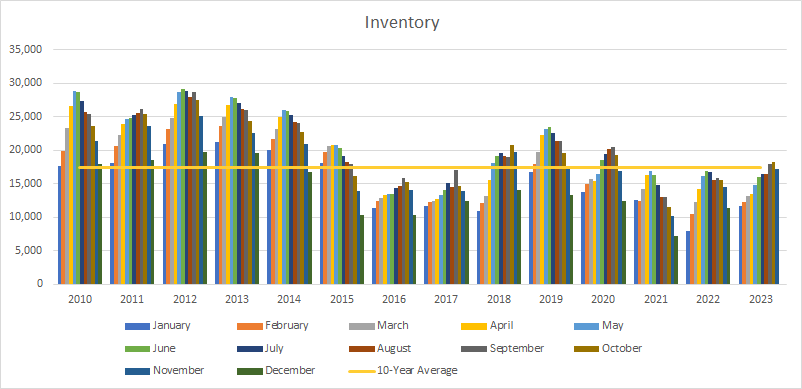Click the Inventory chart title
This screenshot has width=802, height=389.
pos(402,23)
